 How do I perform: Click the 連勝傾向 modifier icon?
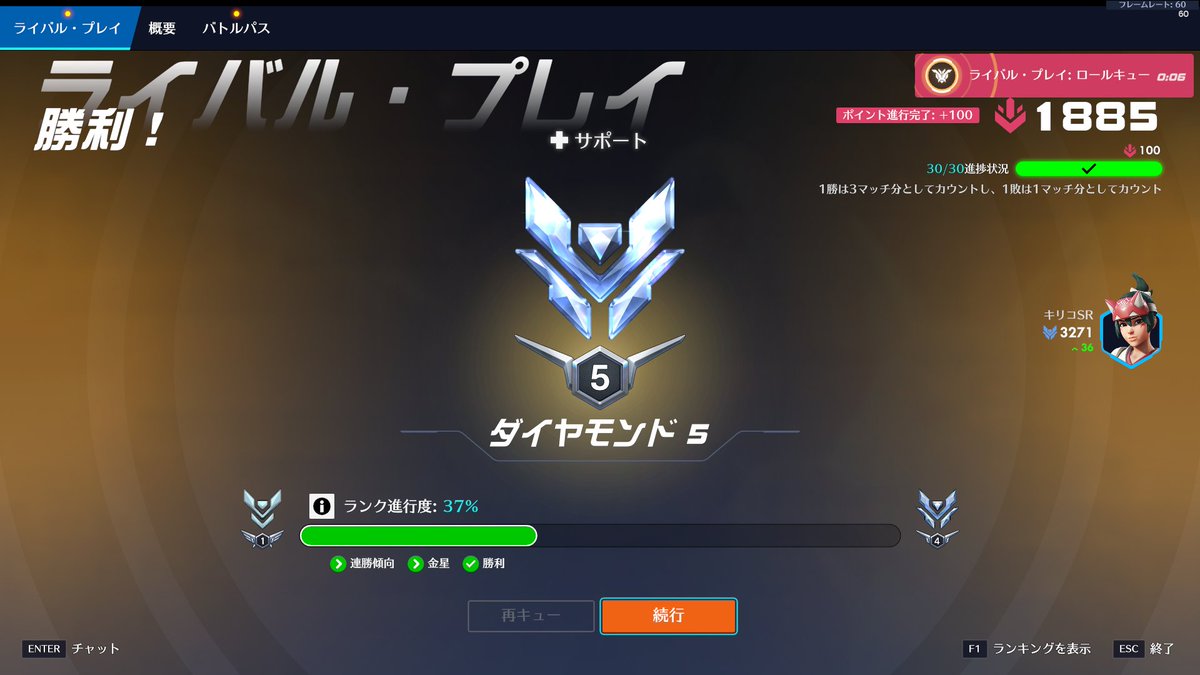338,564
